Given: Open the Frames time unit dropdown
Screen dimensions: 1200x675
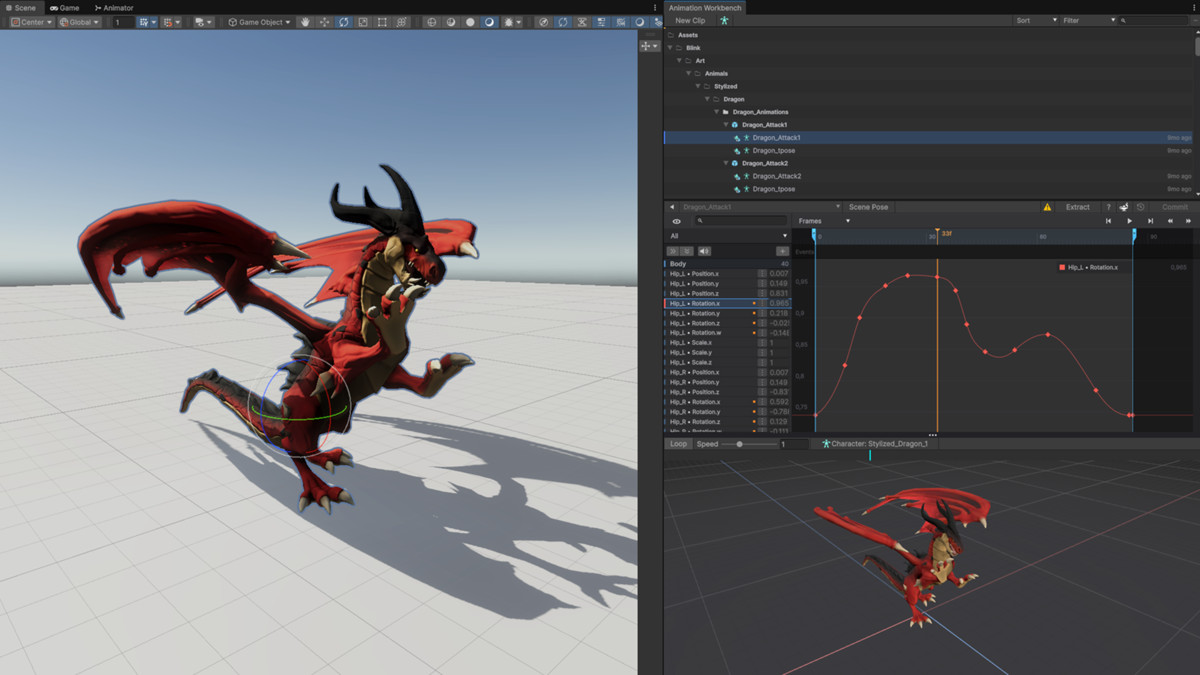Looking at the screenshot, I should 824,221.
